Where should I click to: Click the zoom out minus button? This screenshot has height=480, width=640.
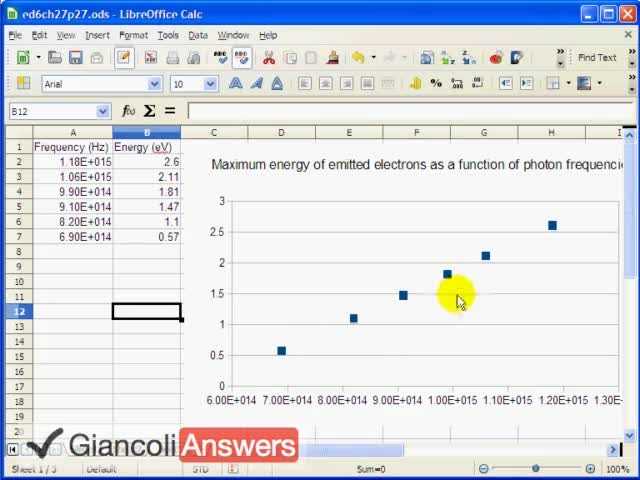coord(484,469)
